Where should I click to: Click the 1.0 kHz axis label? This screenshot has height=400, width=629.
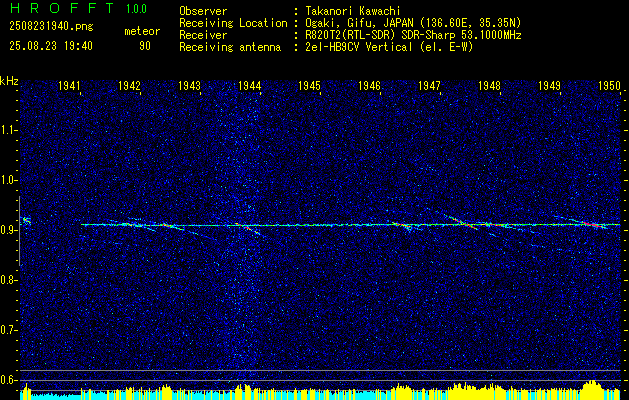tap(8, 181)
